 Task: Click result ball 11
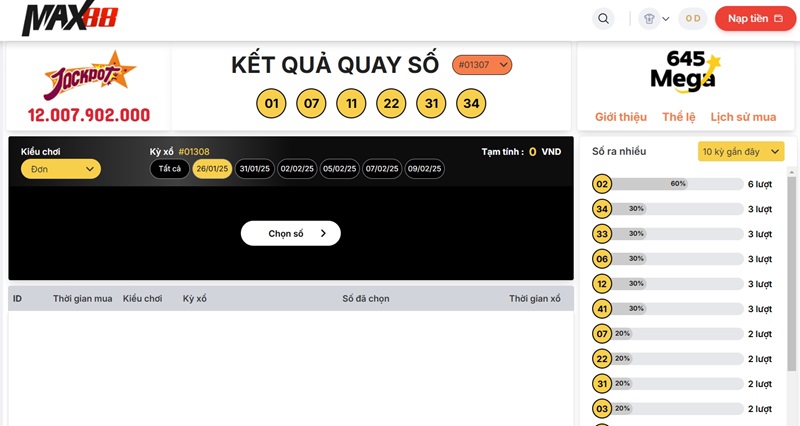pyautogui.click(x=351, y=104)
